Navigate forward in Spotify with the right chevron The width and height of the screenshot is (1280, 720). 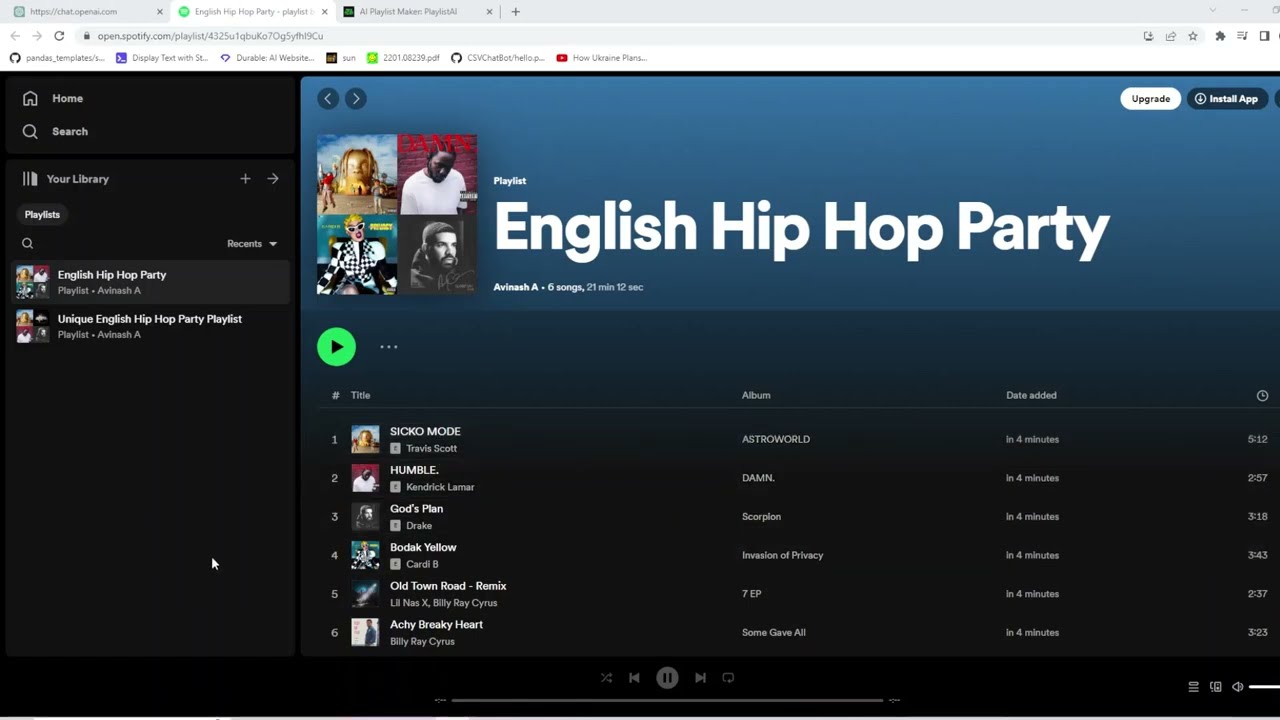[355, 98]
